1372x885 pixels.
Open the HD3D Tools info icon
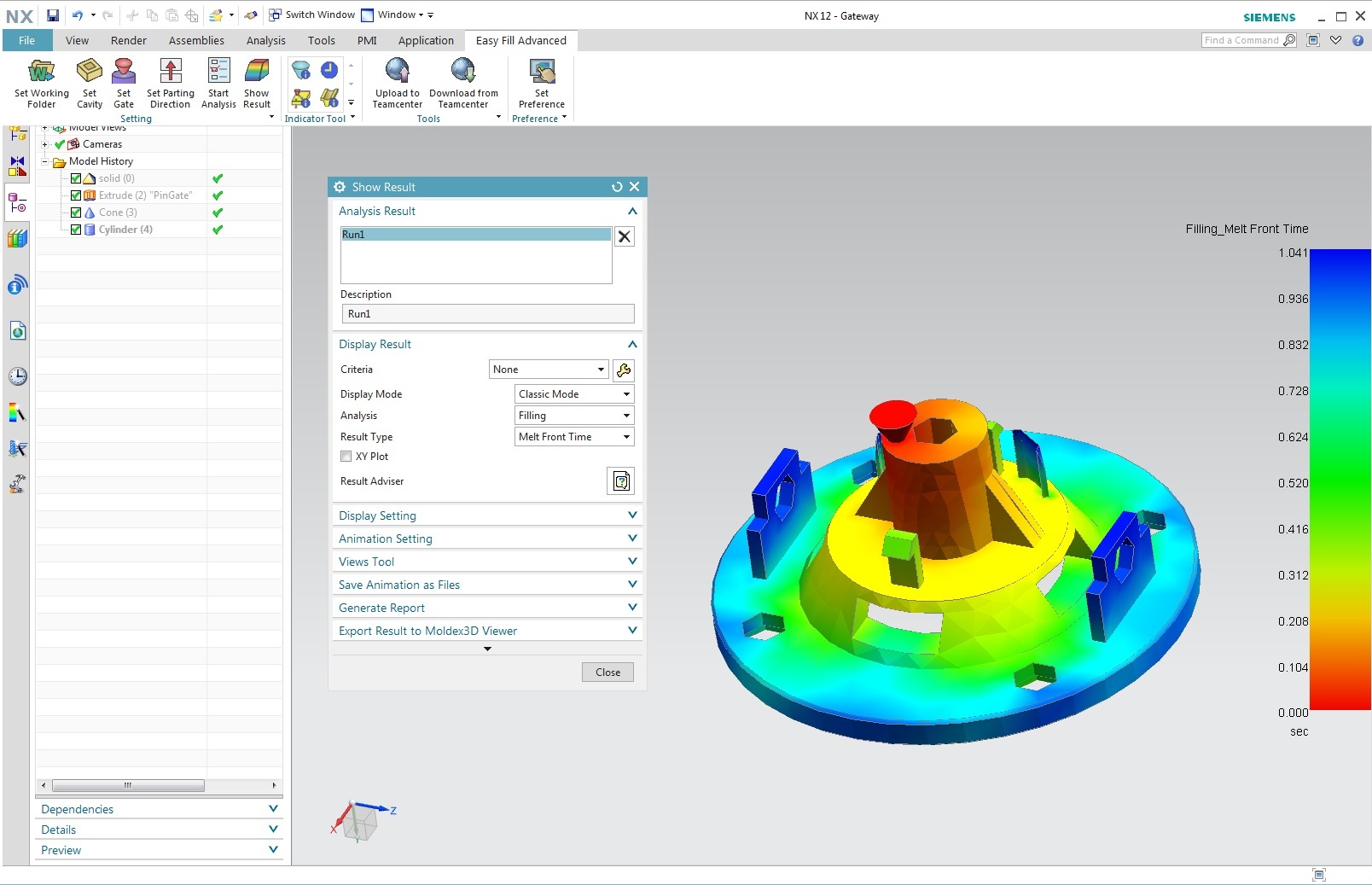coord(17,284)
